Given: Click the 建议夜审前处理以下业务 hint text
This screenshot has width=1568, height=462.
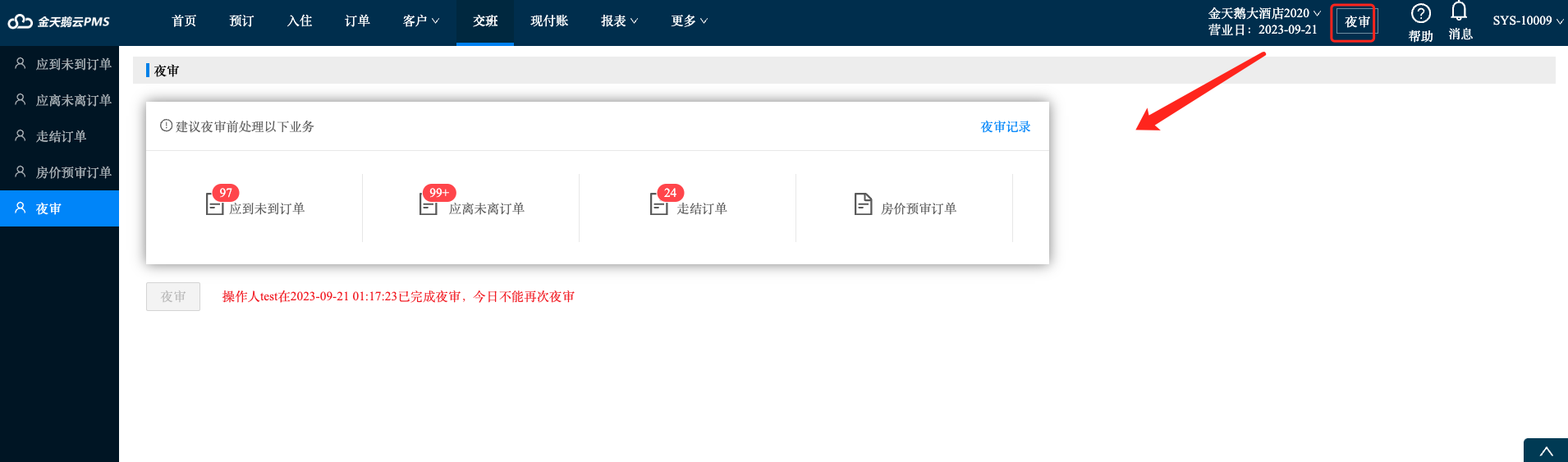Looking at the screenshot, I should click(245, 126).
